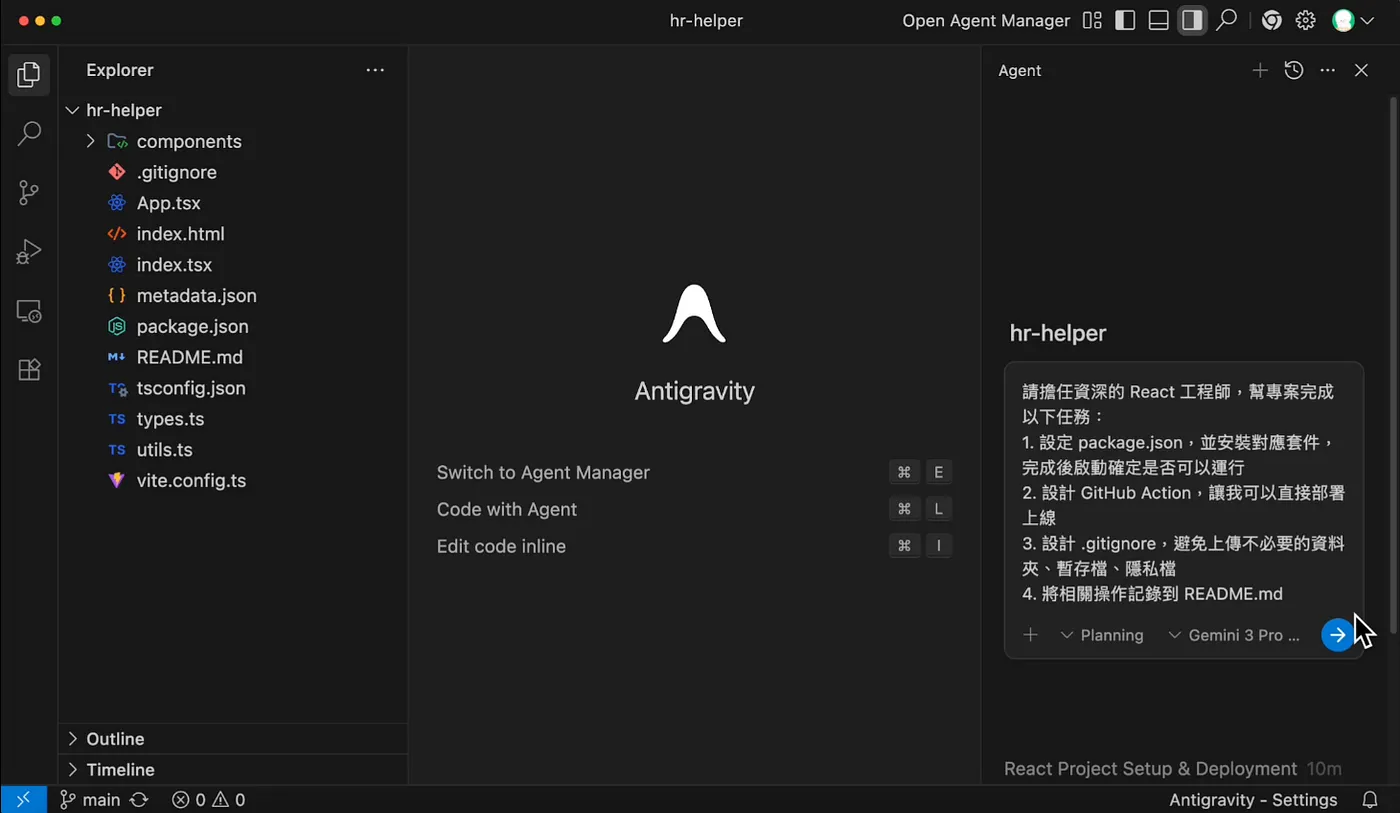1400x813 pixels.
Task: Open the browser Chrome icon in title bar
Action: tap(1272, 20)
